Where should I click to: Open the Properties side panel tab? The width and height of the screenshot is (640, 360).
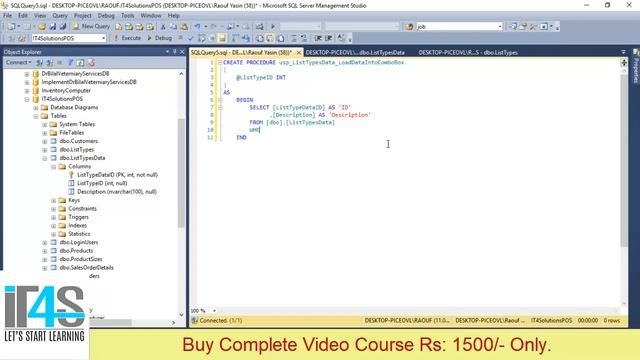pyautogui.click(x=636, y=66)
